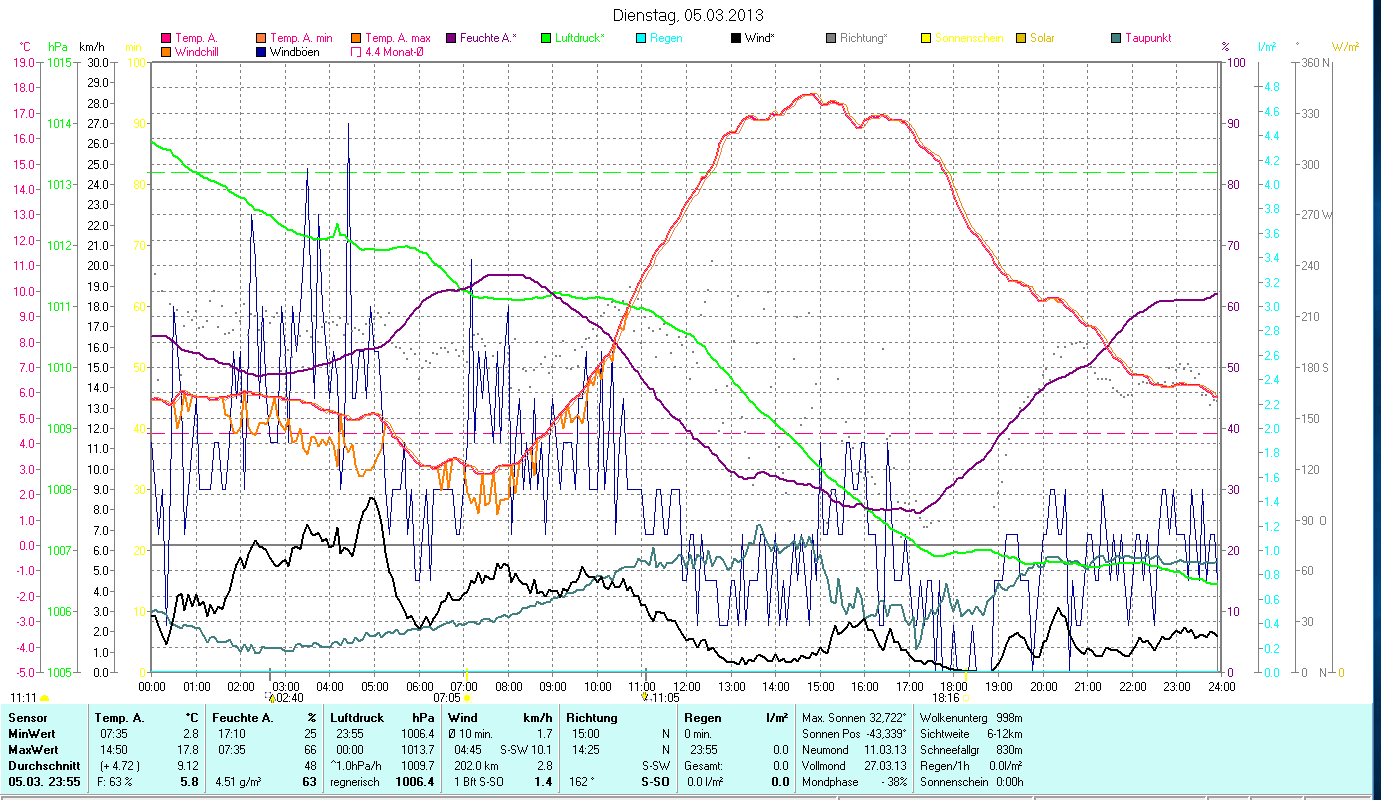Toggle the yellow Sonnenschein legend square
The height and width of the screenshot is (800, 1381).
pos(926,38)
